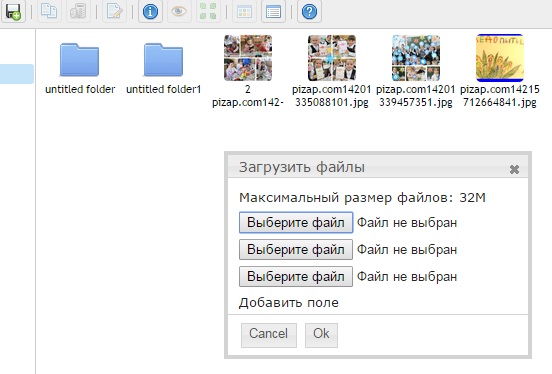Click the first Выберите файл button
Viewport: 552px width, 374px height.
(296, 223)
